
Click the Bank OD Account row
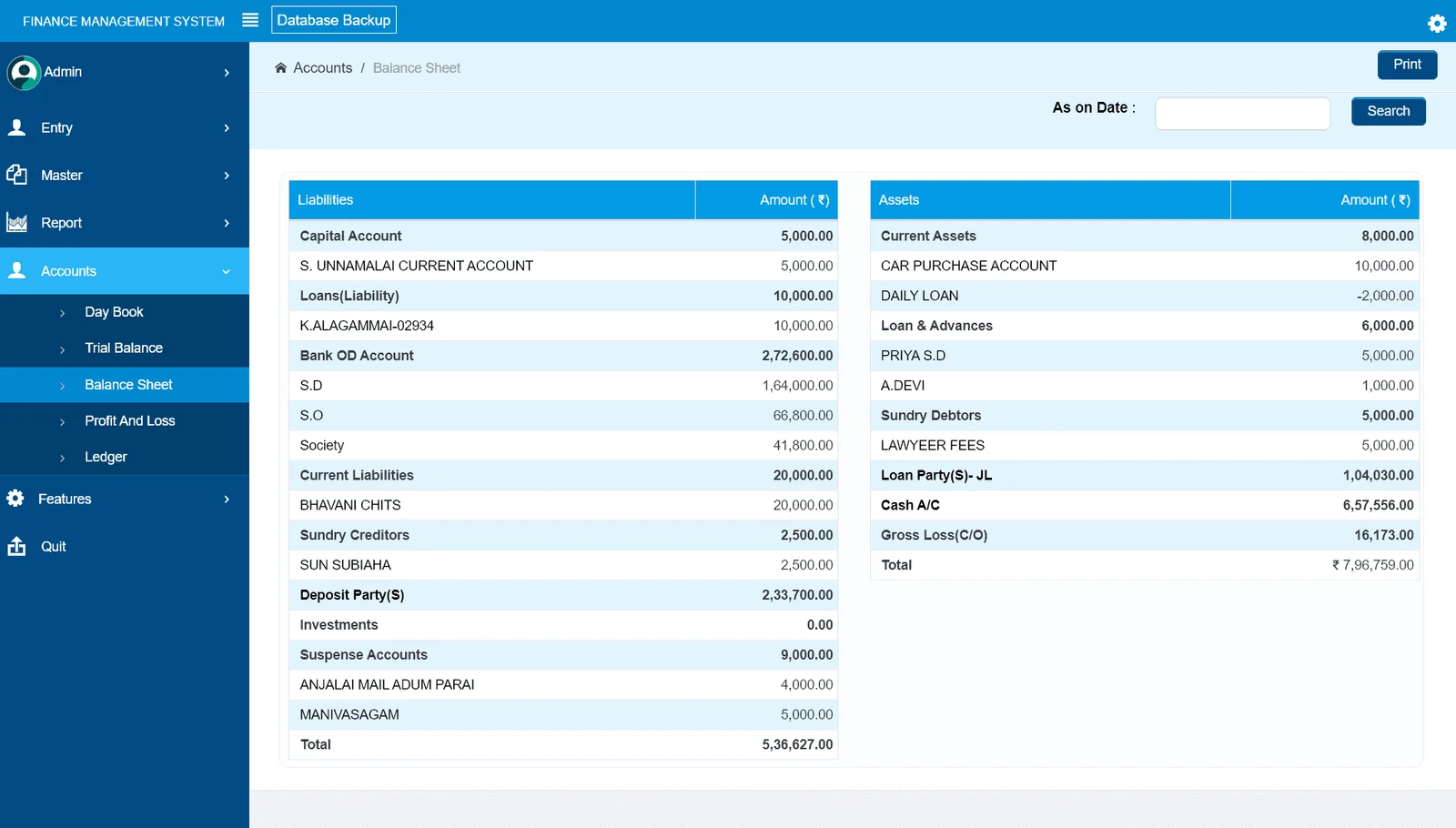[563, 356]
